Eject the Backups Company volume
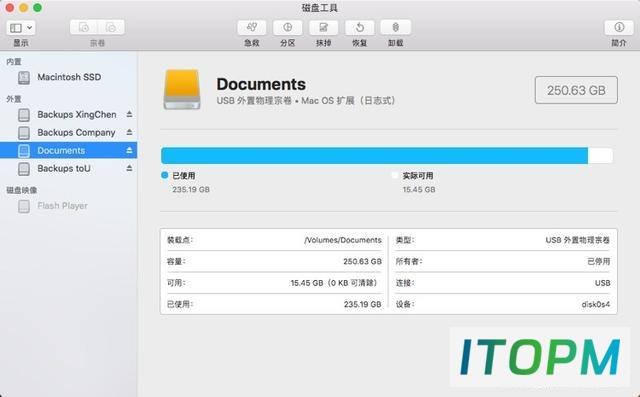 point(129,132)
